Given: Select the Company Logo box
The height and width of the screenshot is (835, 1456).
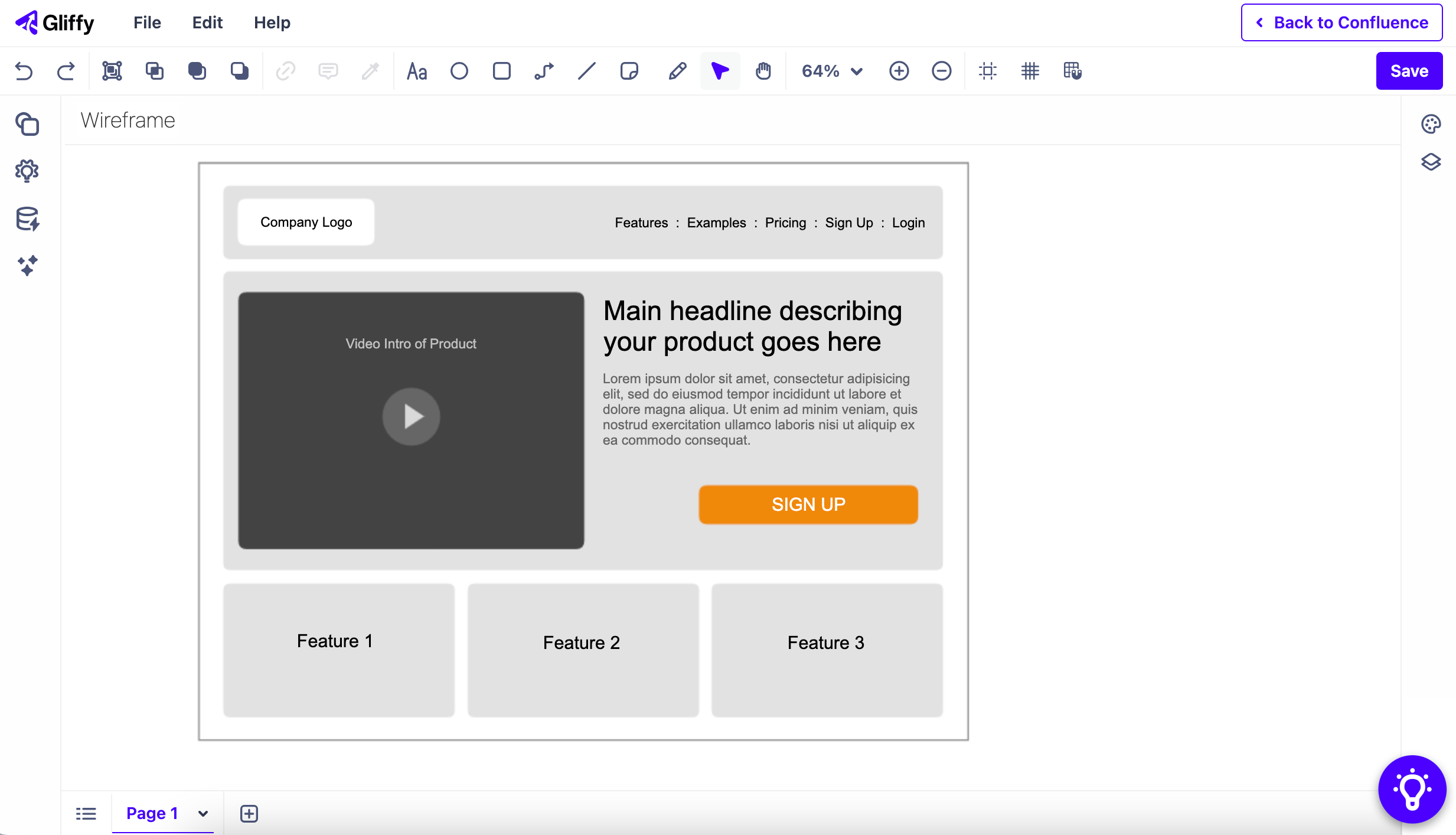Looking at the screenshot, I should point(306,222).
